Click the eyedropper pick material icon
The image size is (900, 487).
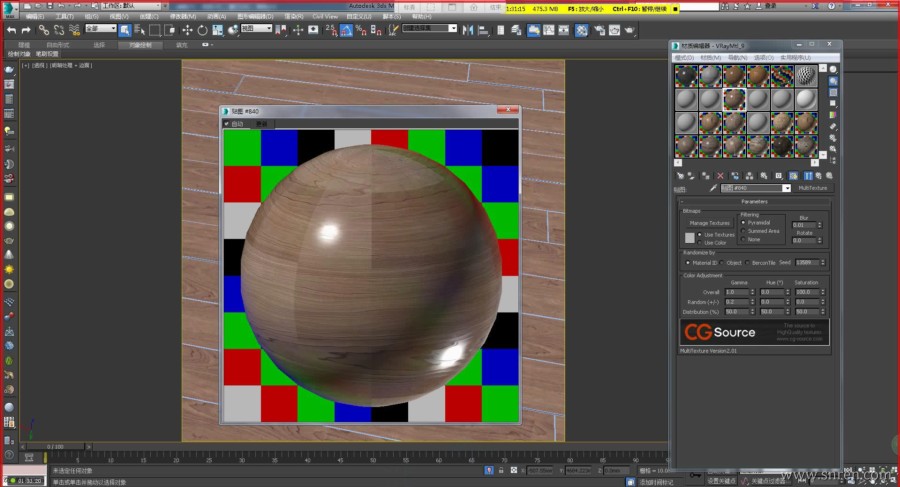pyautogui.click(x=713, y=188)
